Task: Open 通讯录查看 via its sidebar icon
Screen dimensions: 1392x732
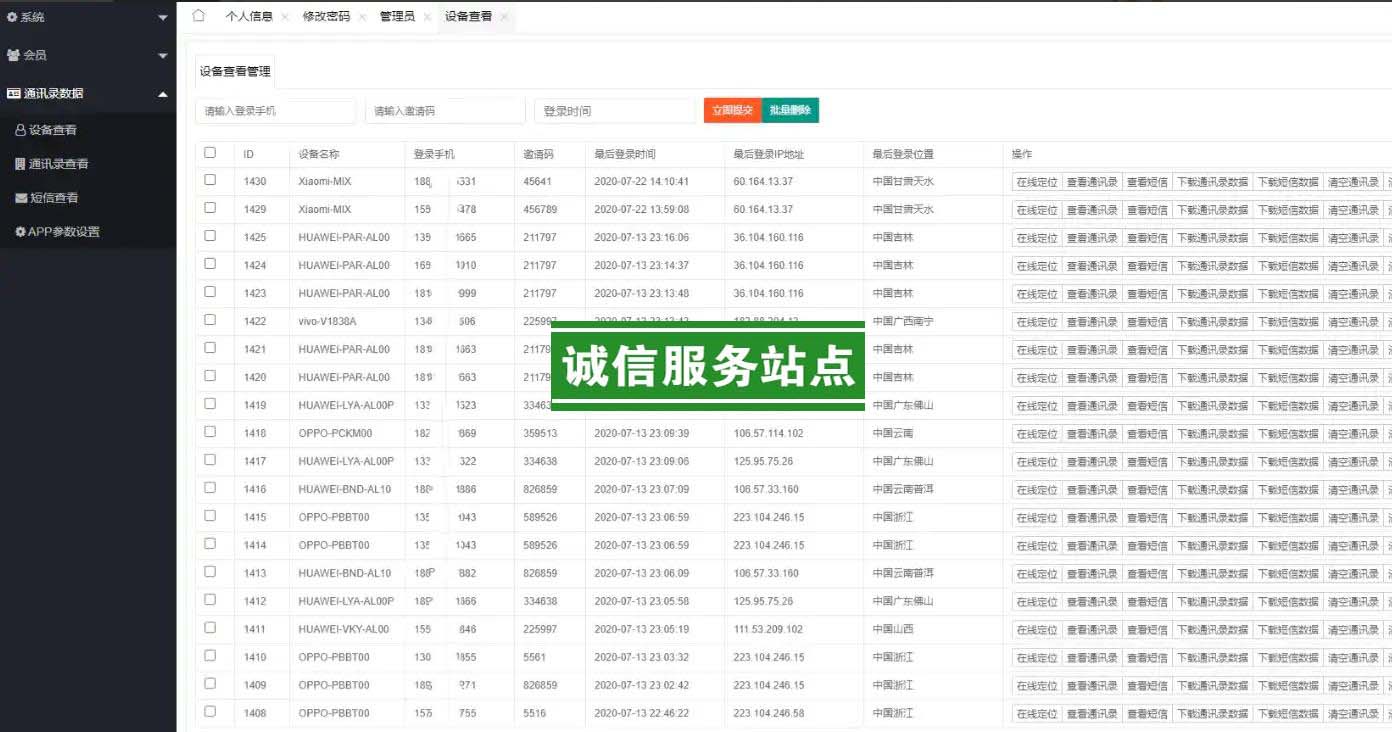Action: tap(20, 164)
